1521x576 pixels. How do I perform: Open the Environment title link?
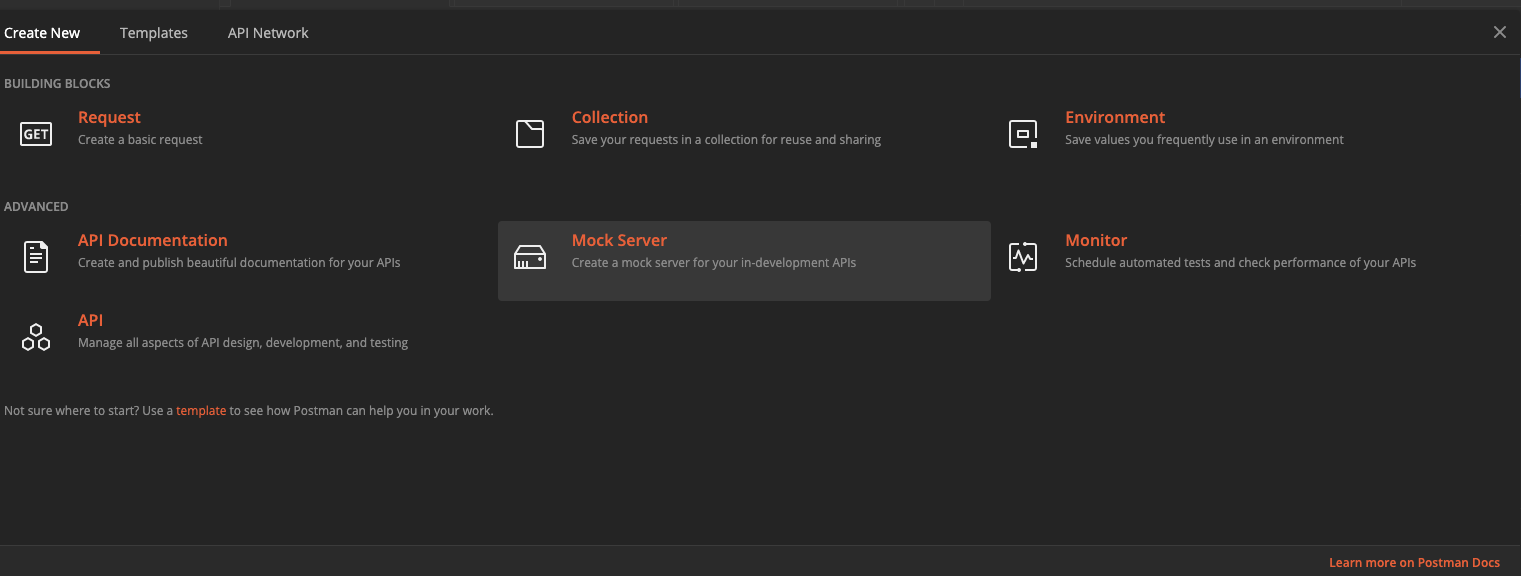point(1115,117)
